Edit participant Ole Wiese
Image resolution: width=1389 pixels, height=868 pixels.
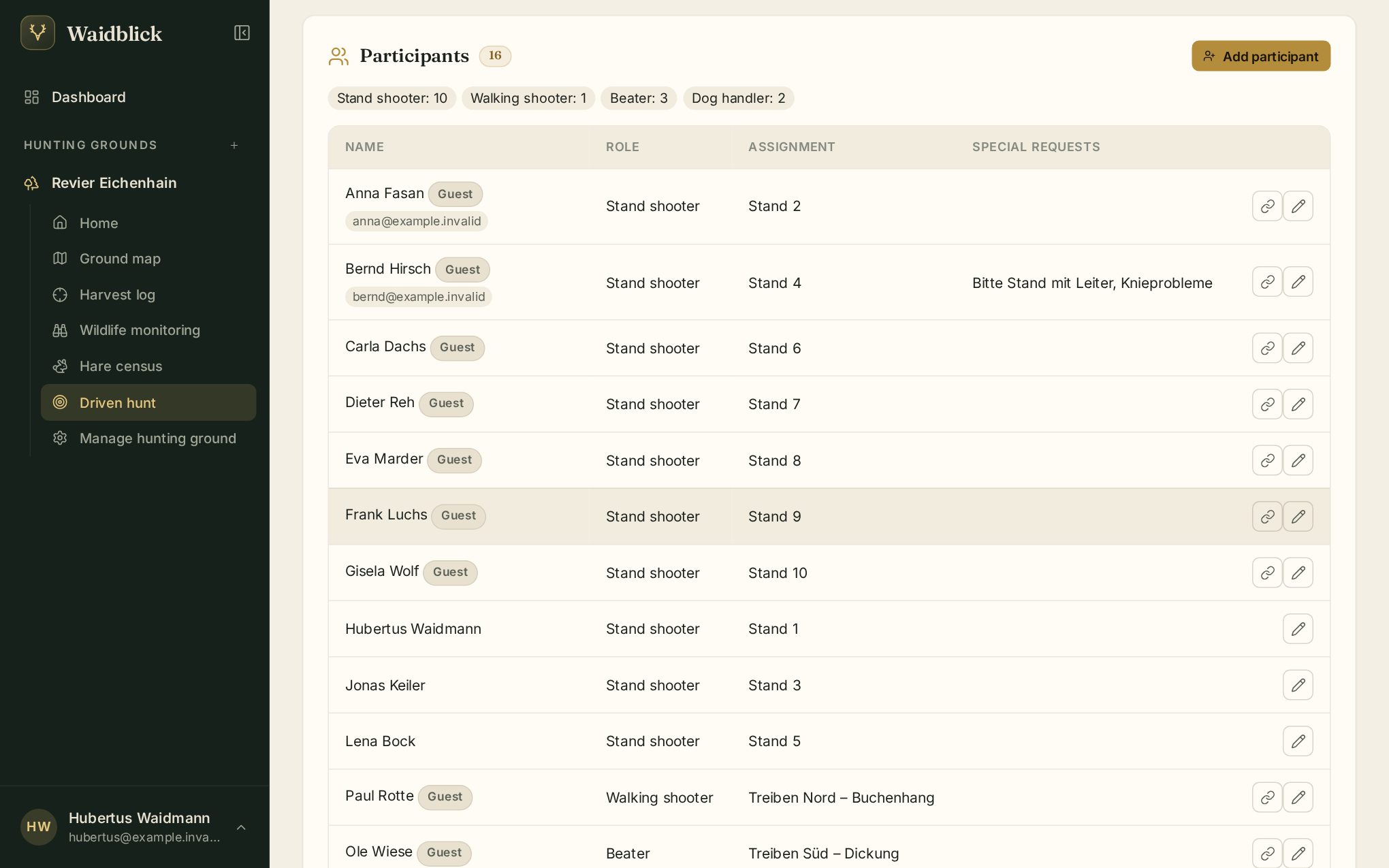1298,853
